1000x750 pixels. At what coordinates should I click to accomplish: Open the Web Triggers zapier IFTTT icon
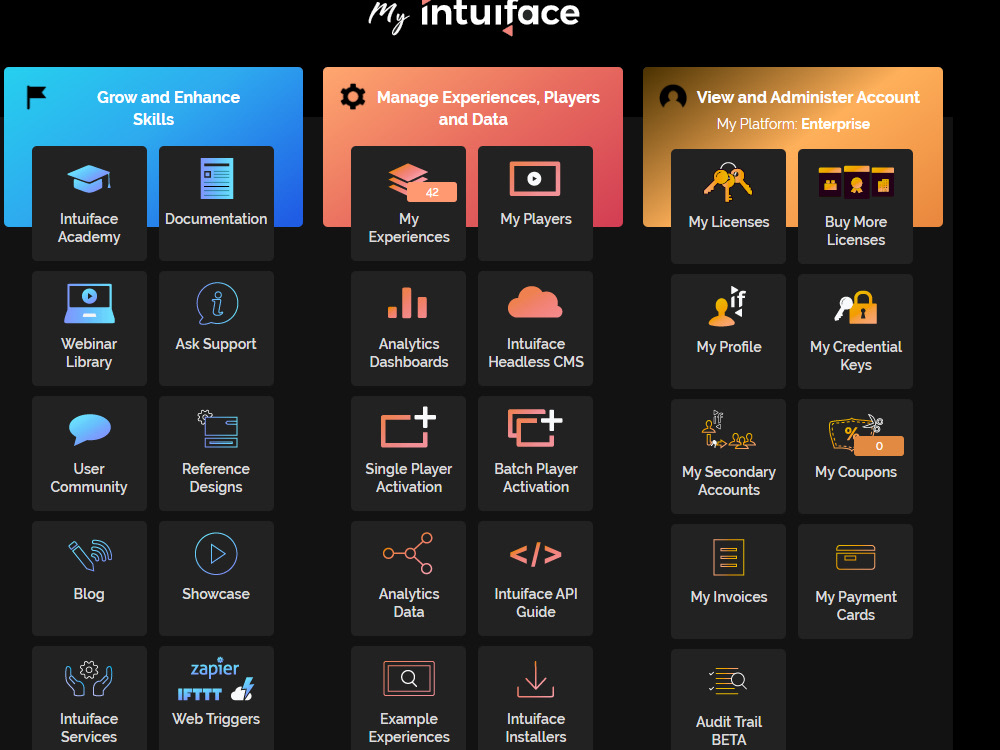click(x=216, y=679)
